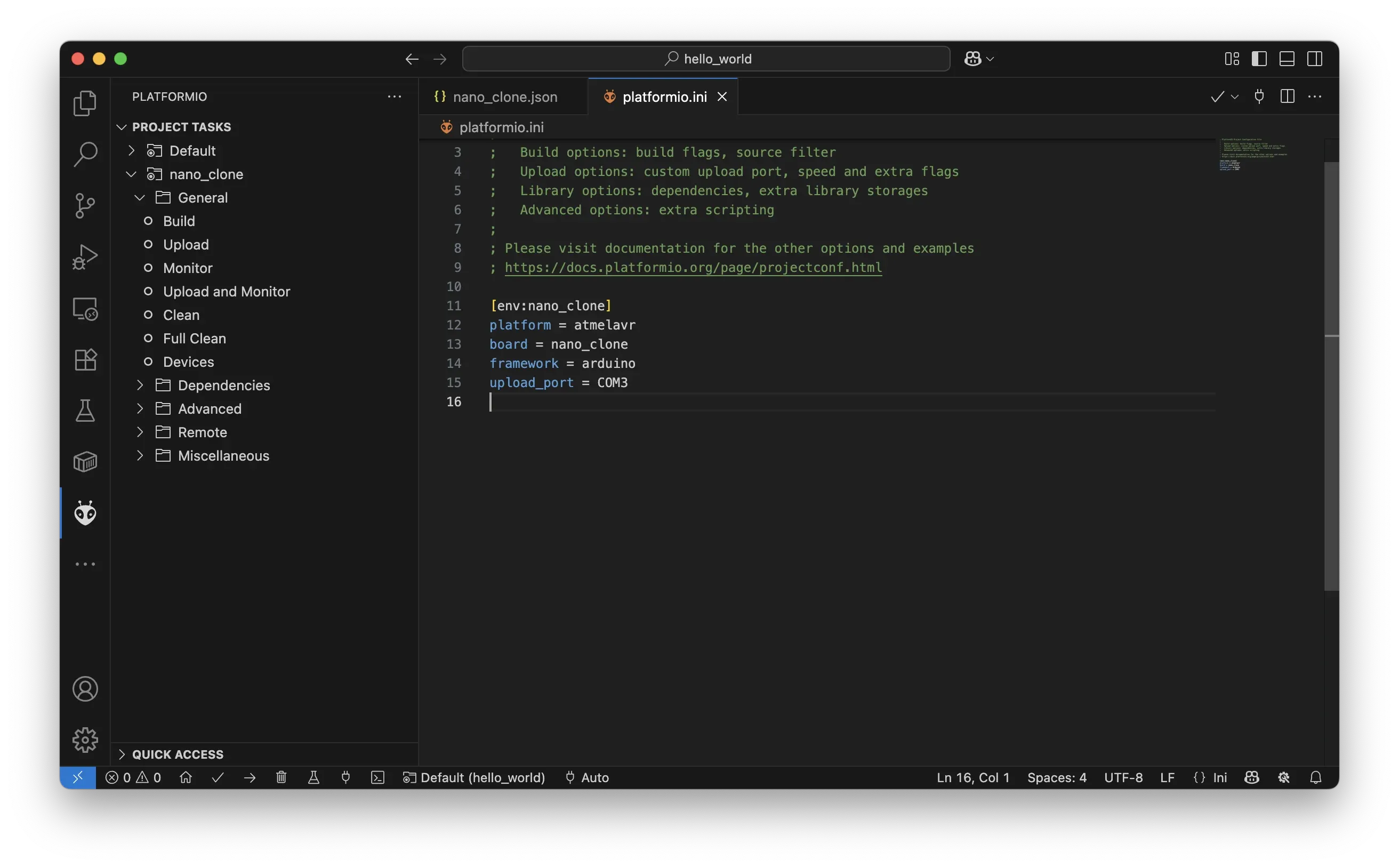
Task: Open the projectconf.html documentation link
Action: [693, 268]
